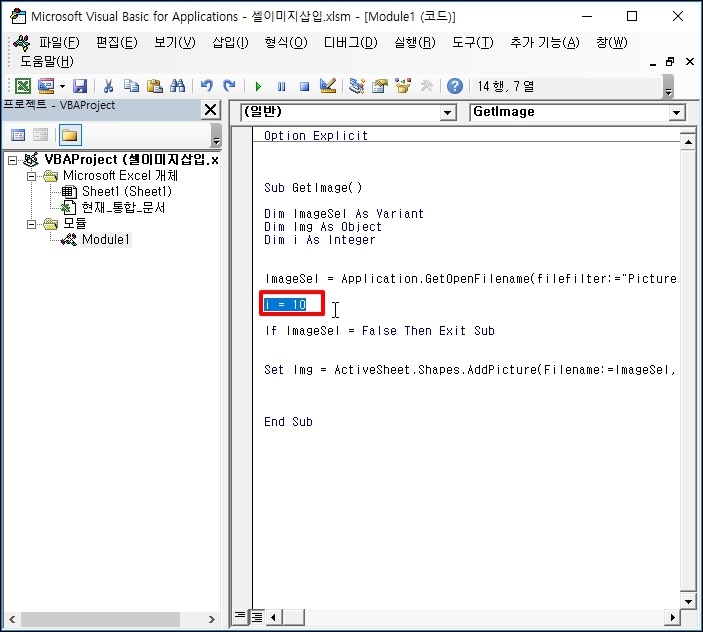This screenshot has width=703, height=632.
Task: Open the GetImage procedure dropdown
Action: (x=677, y=113)
